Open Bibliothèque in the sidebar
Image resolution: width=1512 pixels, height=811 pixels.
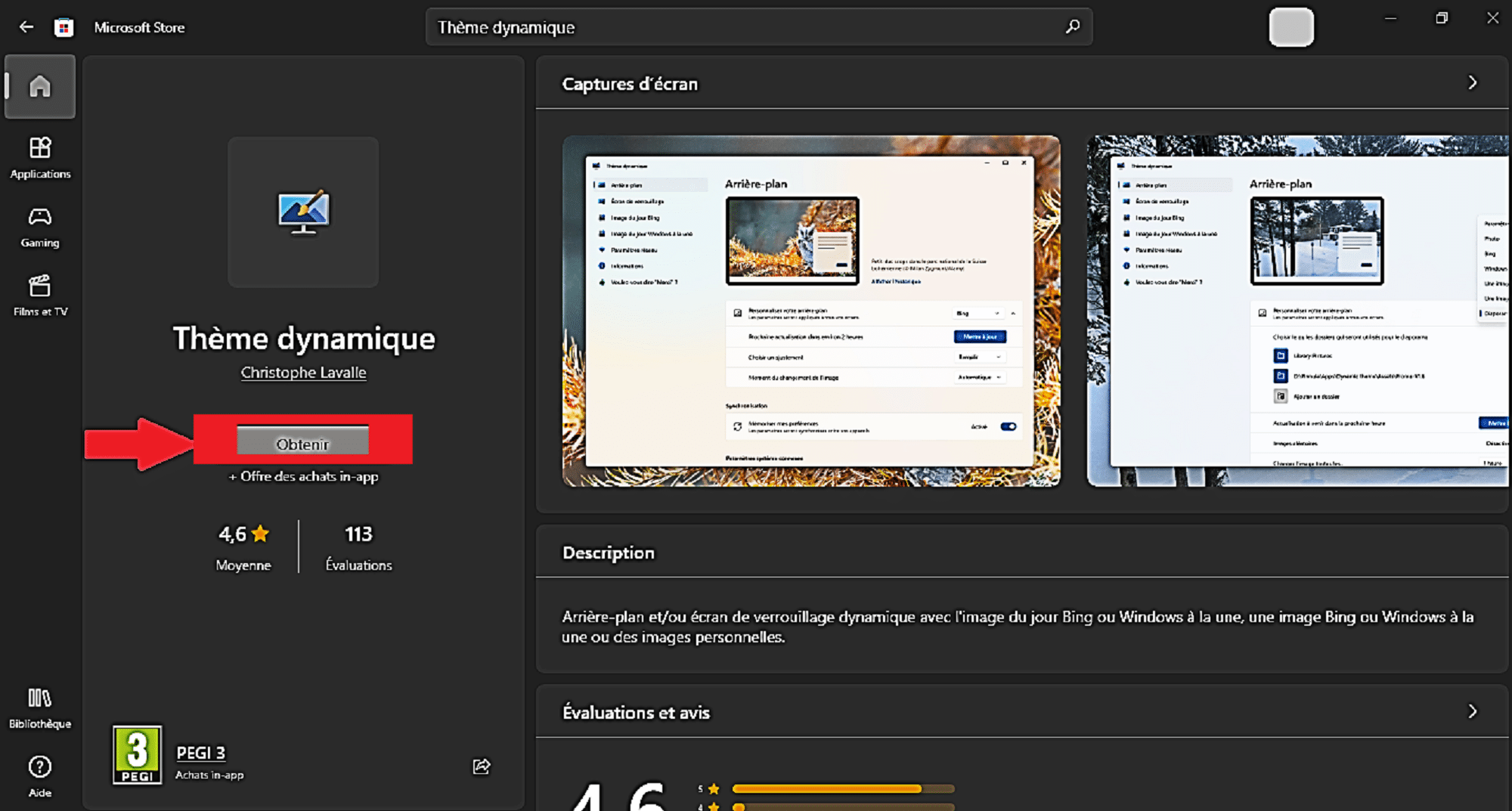pyautogui.click(x=40, y=708)
